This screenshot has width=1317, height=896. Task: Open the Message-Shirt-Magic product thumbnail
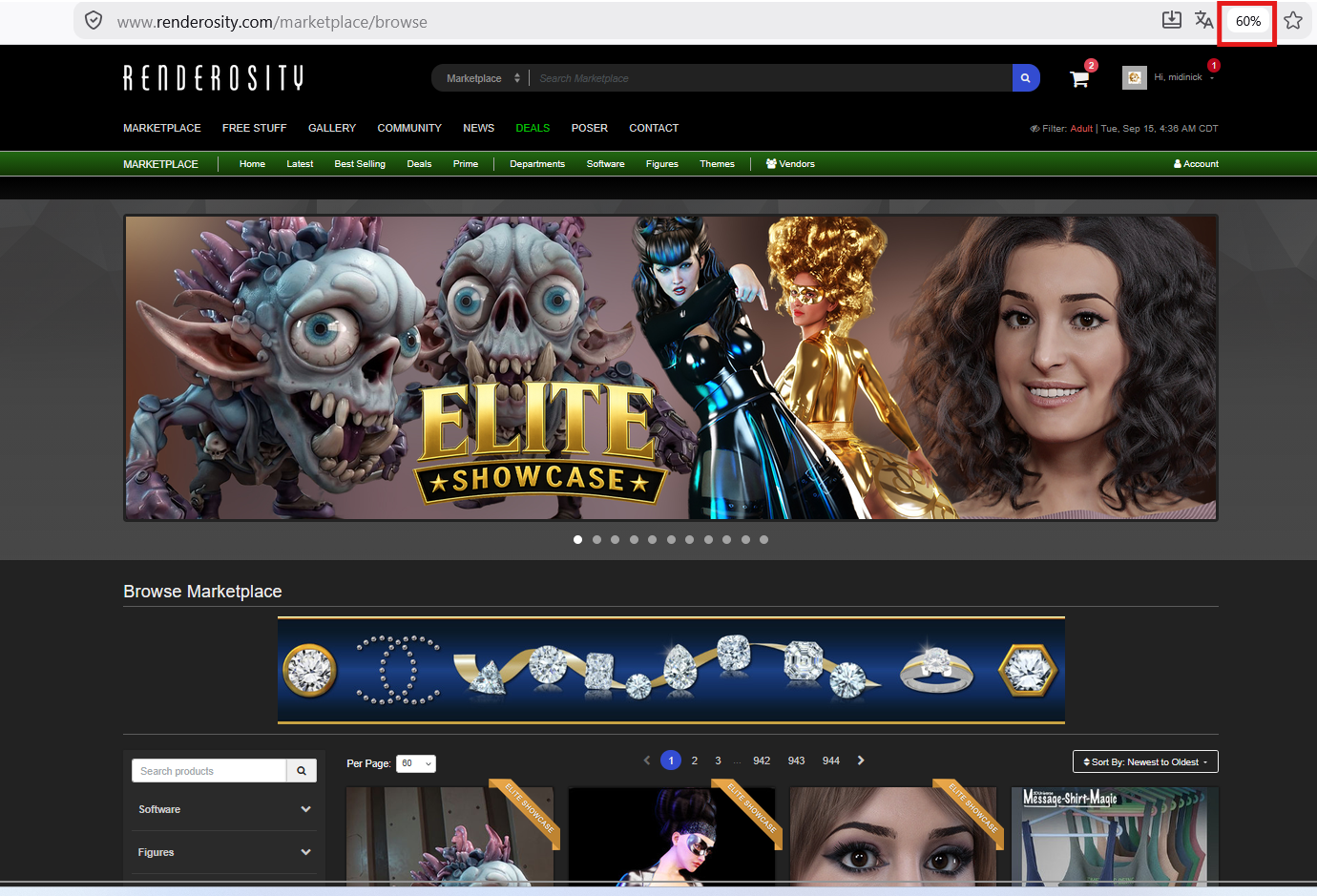pos(1115,837)
